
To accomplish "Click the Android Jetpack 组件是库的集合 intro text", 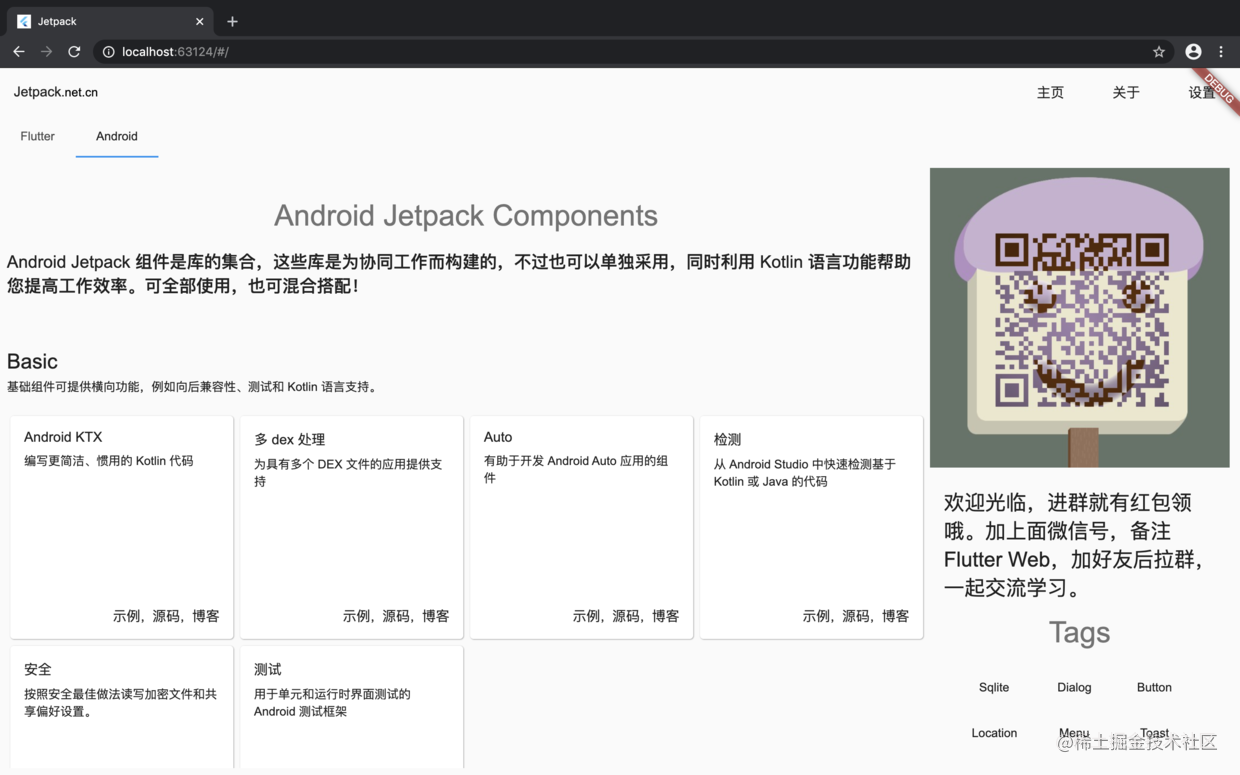I will click(459, 274).
